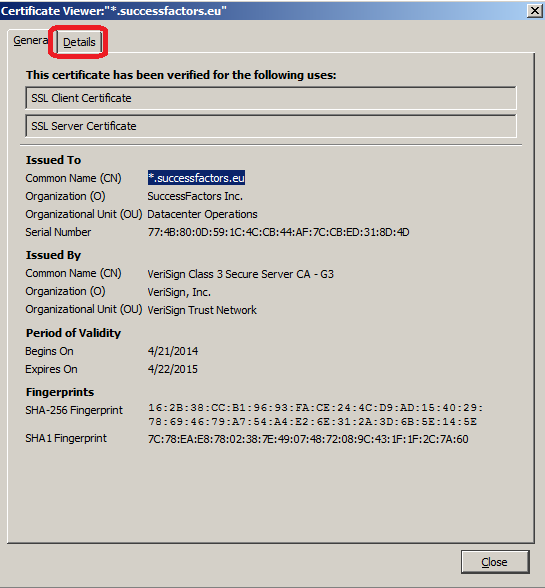The height and width of the screenshot is (588, 545).
Task: Click the SHA-256 Fingerprint label
Action: tap(74, 410)
